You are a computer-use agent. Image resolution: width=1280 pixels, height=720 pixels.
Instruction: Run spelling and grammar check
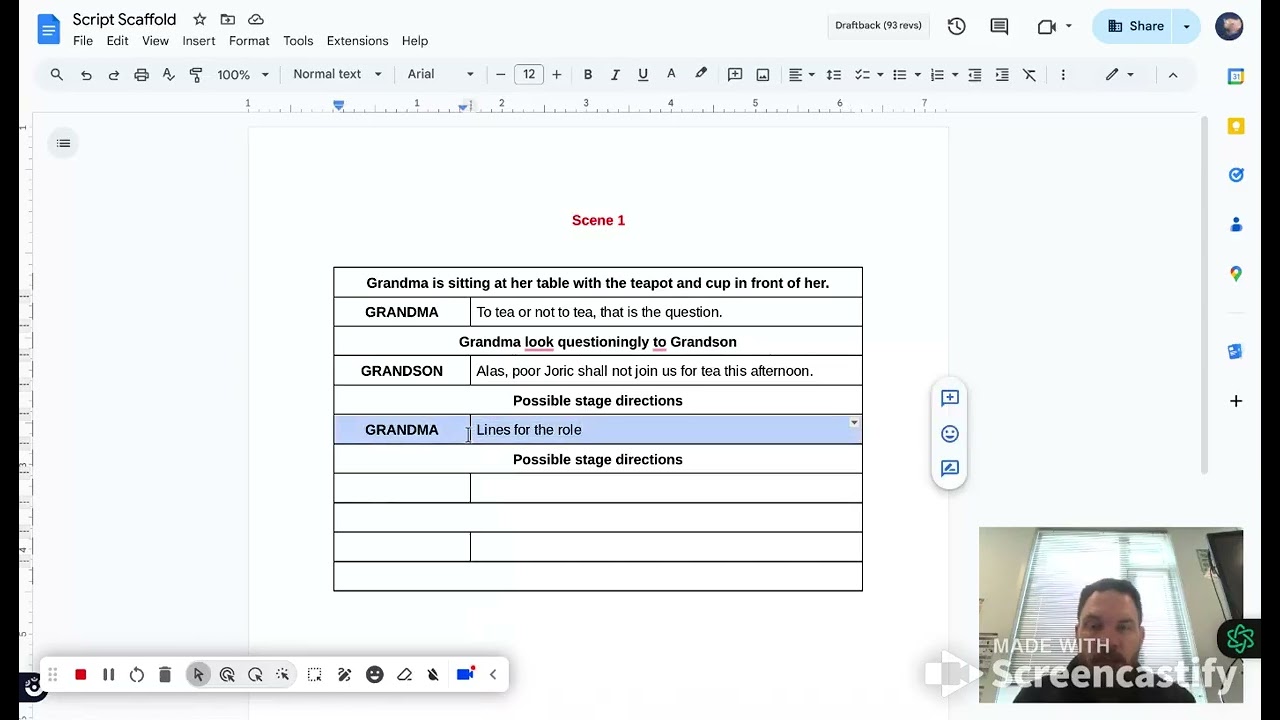point(168,75)
